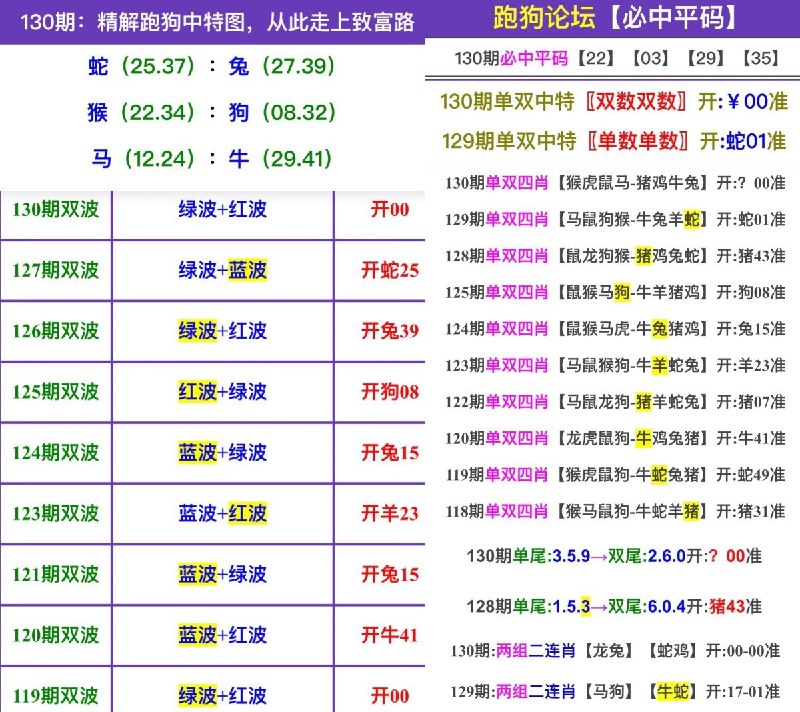
Task: Click the 跑狗论坛【必中平码】 header title
Action: click(616, 17)
